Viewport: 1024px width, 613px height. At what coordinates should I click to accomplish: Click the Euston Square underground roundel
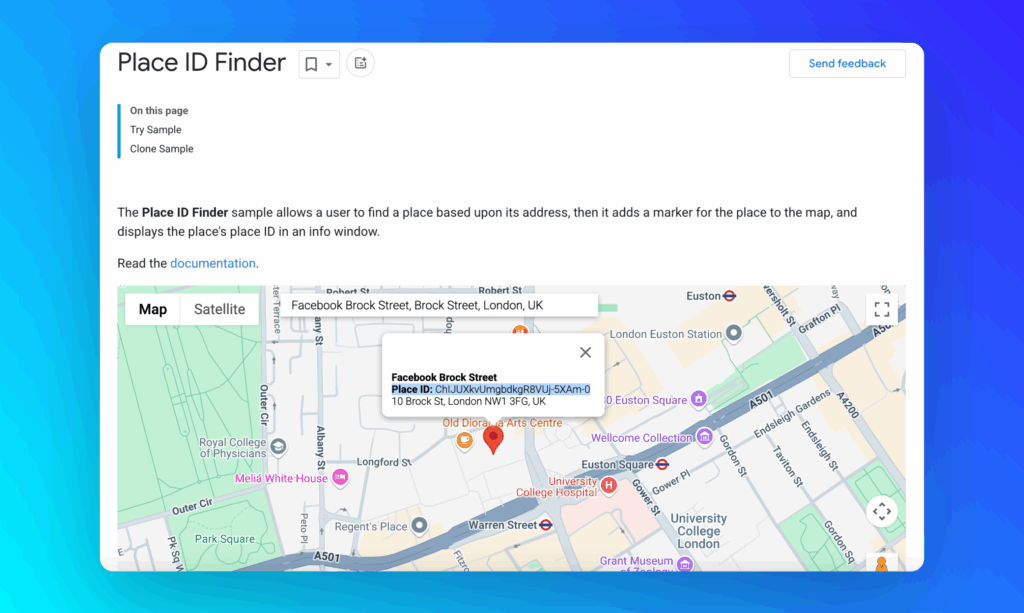662,464
